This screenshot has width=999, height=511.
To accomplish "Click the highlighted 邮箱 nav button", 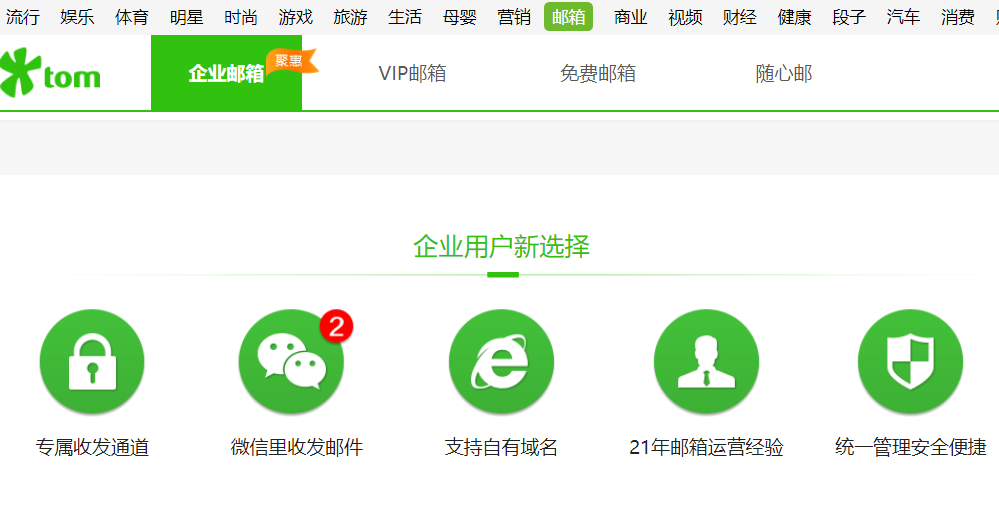I will click(568, 17).
